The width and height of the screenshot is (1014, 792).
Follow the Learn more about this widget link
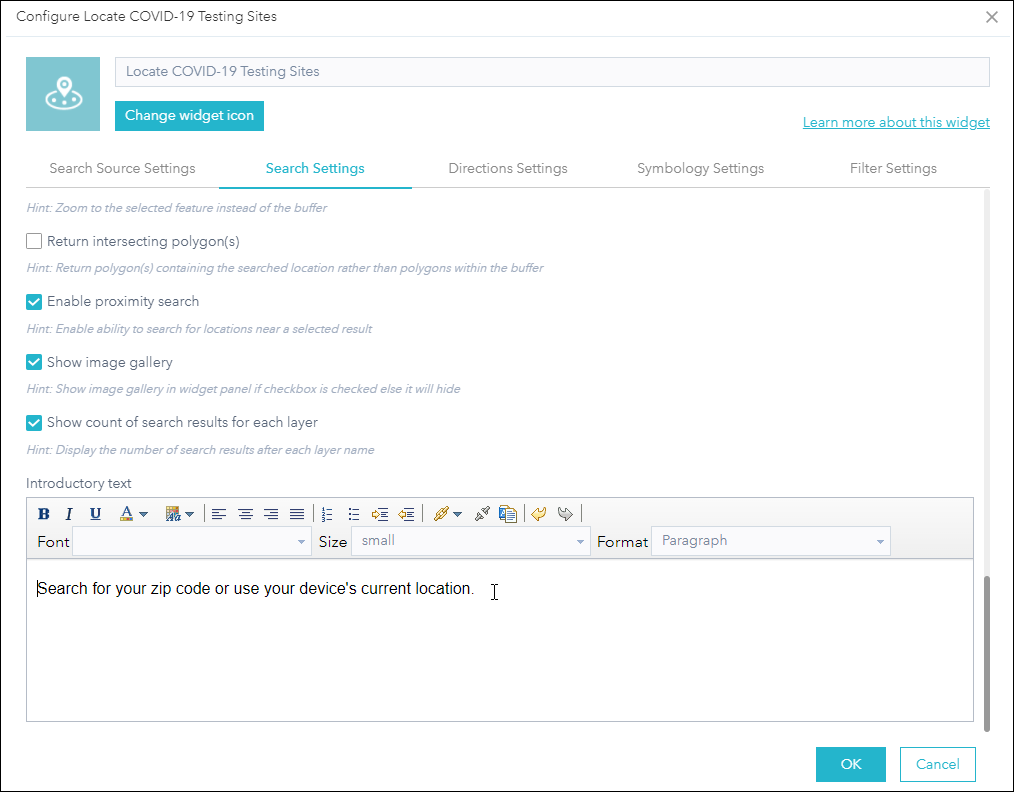coord(896,121)
